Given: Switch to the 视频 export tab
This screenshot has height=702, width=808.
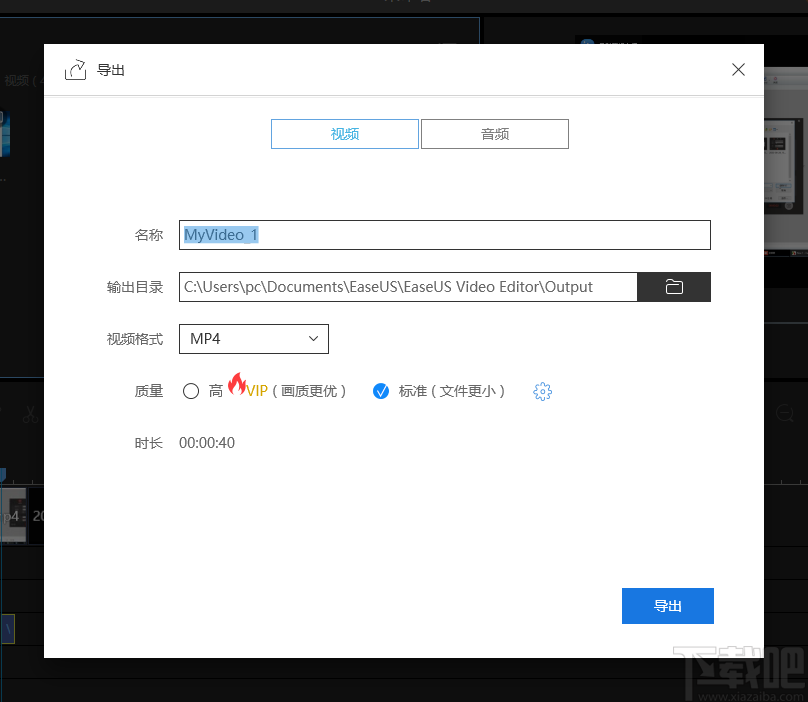Looking at the screenshot, I should point(344,133).
